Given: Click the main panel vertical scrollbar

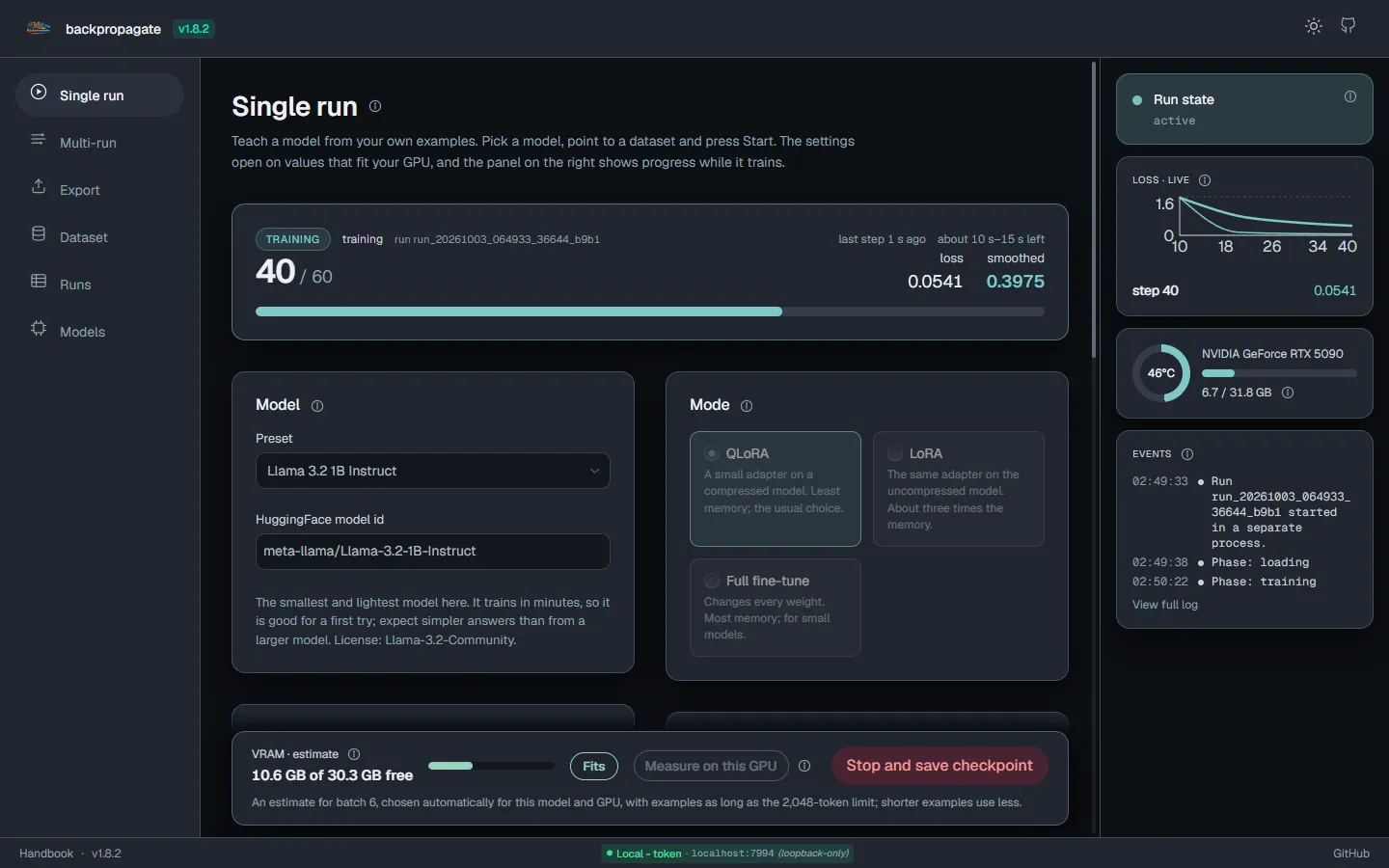Looking at the screenshot, I should pos(1094,210).
